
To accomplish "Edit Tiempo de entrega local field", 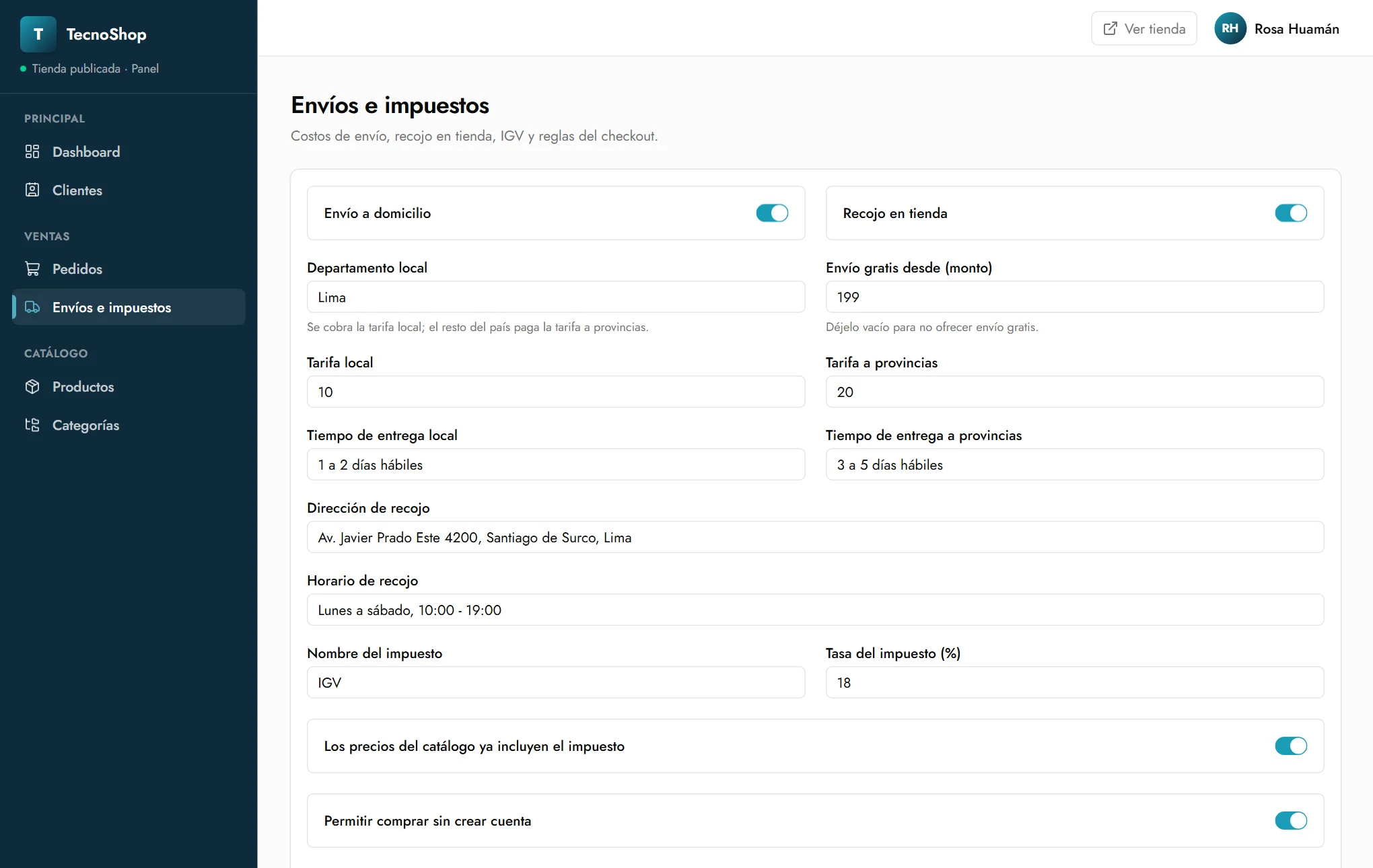I will pos(556,465).
